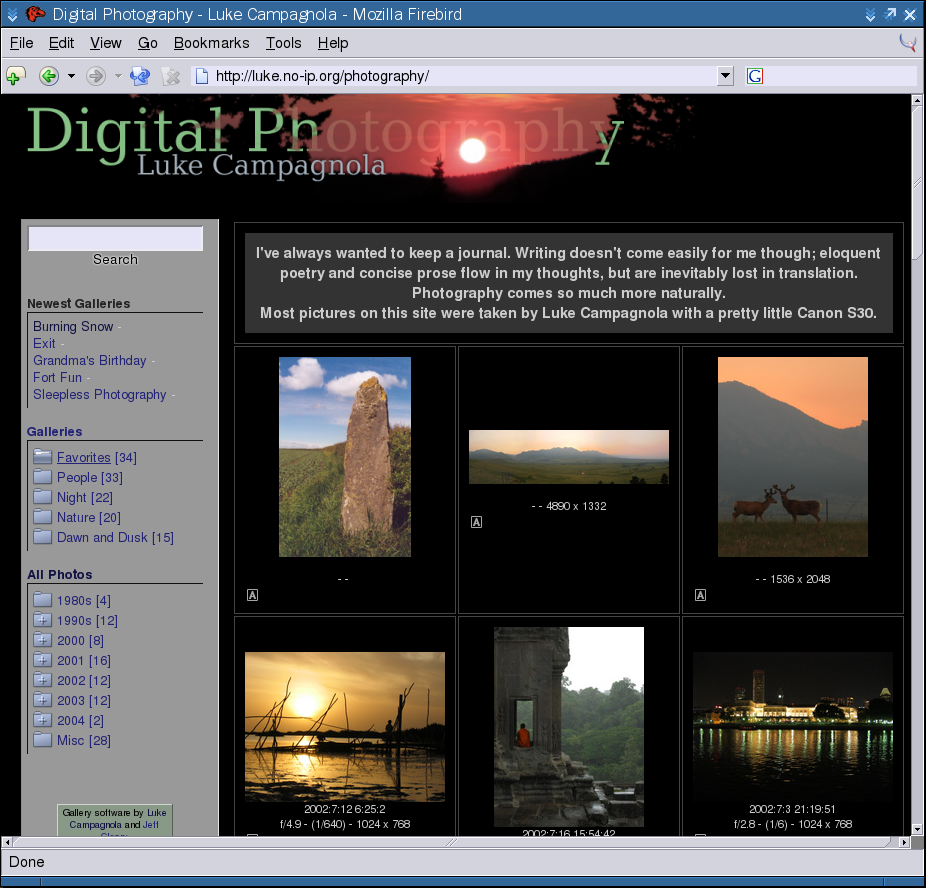This screenshot has height=888, width=926.
Task: Click the folder icon beside Nature
Action: click(x=43, y=517)
